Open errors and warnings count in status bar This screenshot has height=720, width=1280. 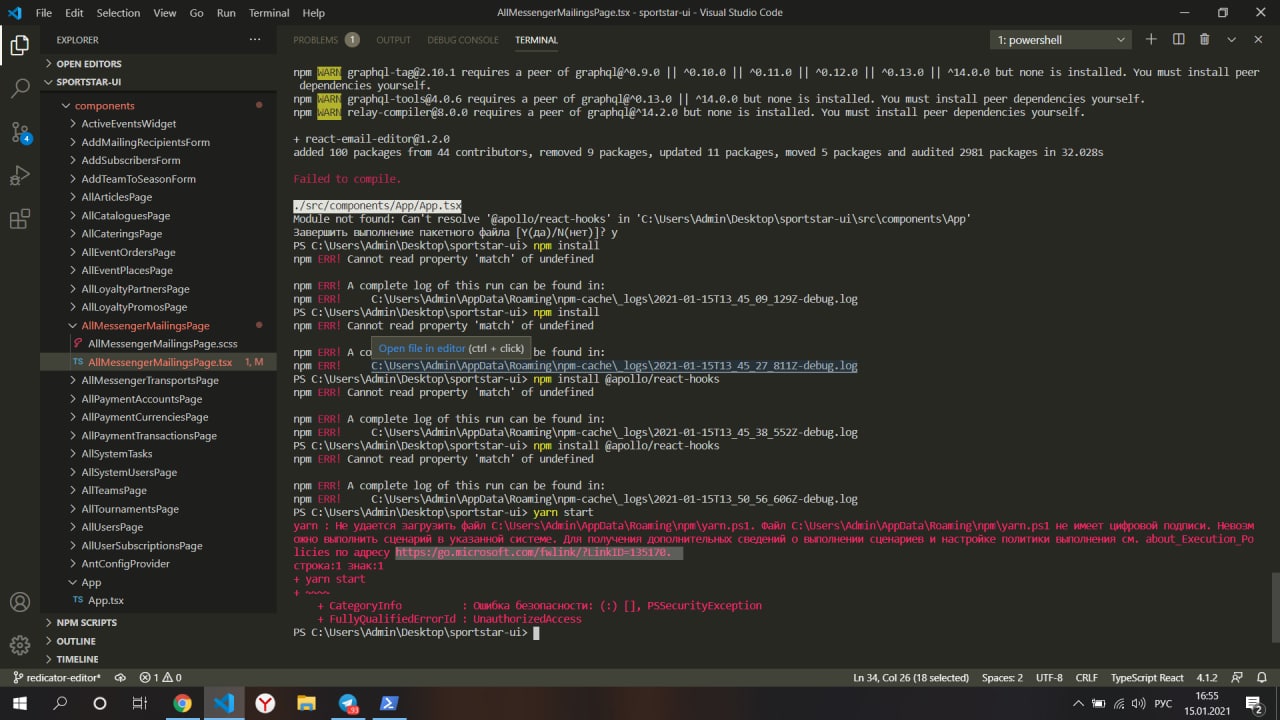pos(160,677)
